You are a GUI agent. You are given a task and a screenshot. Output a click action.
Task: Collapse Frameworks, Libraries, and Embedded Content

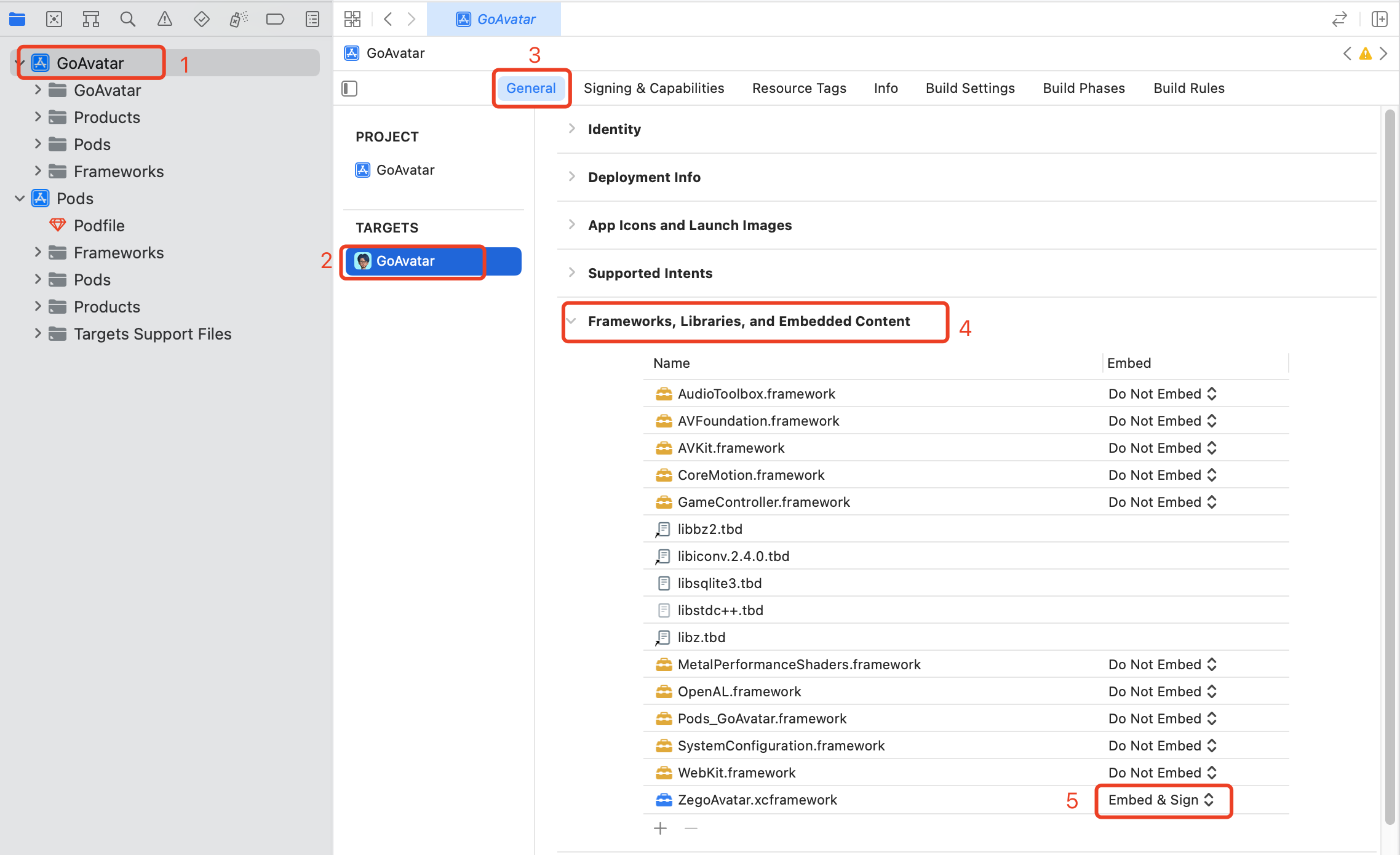[571, 321]
